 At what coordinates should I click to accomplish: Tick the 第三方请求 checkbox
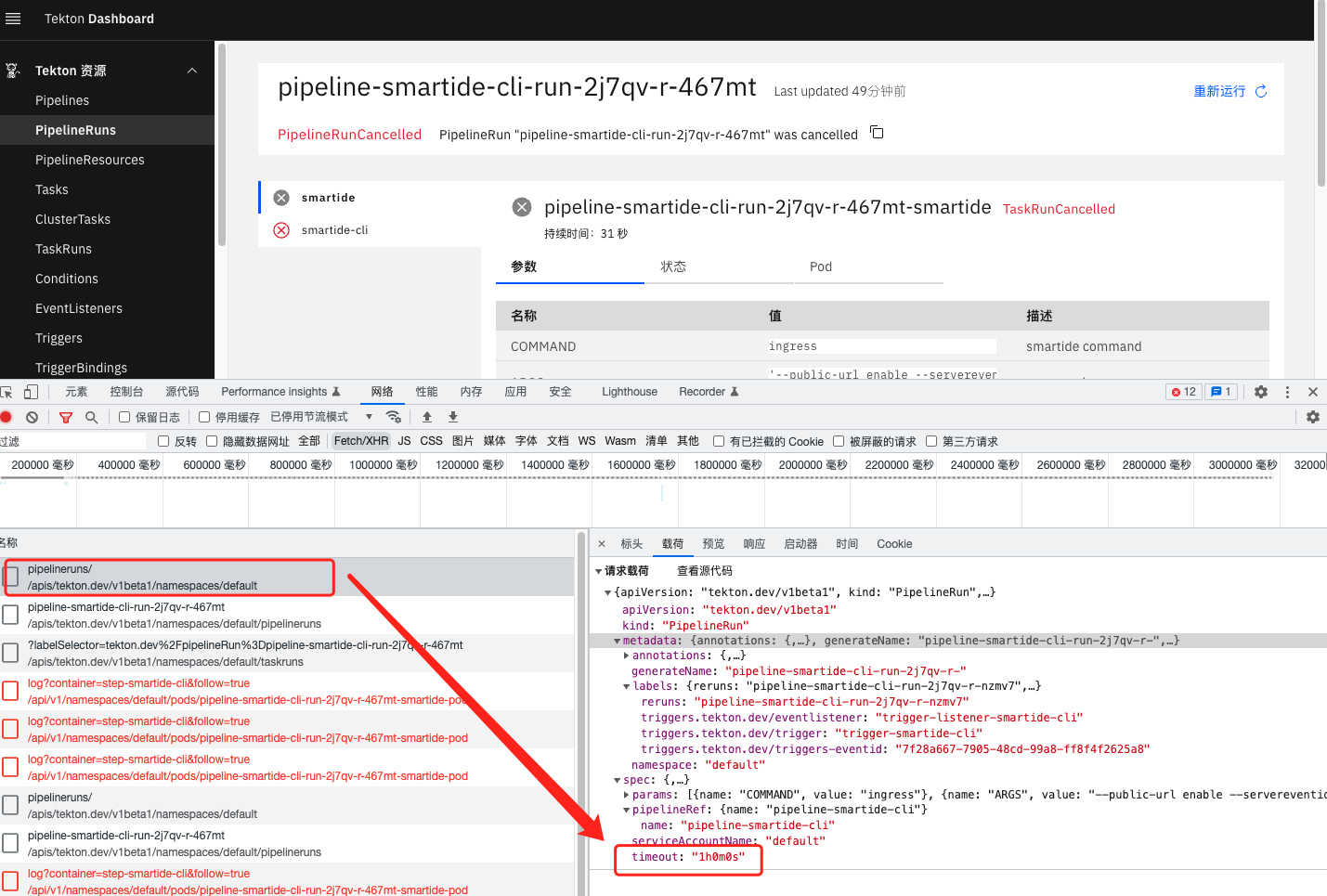pos(931,441)
